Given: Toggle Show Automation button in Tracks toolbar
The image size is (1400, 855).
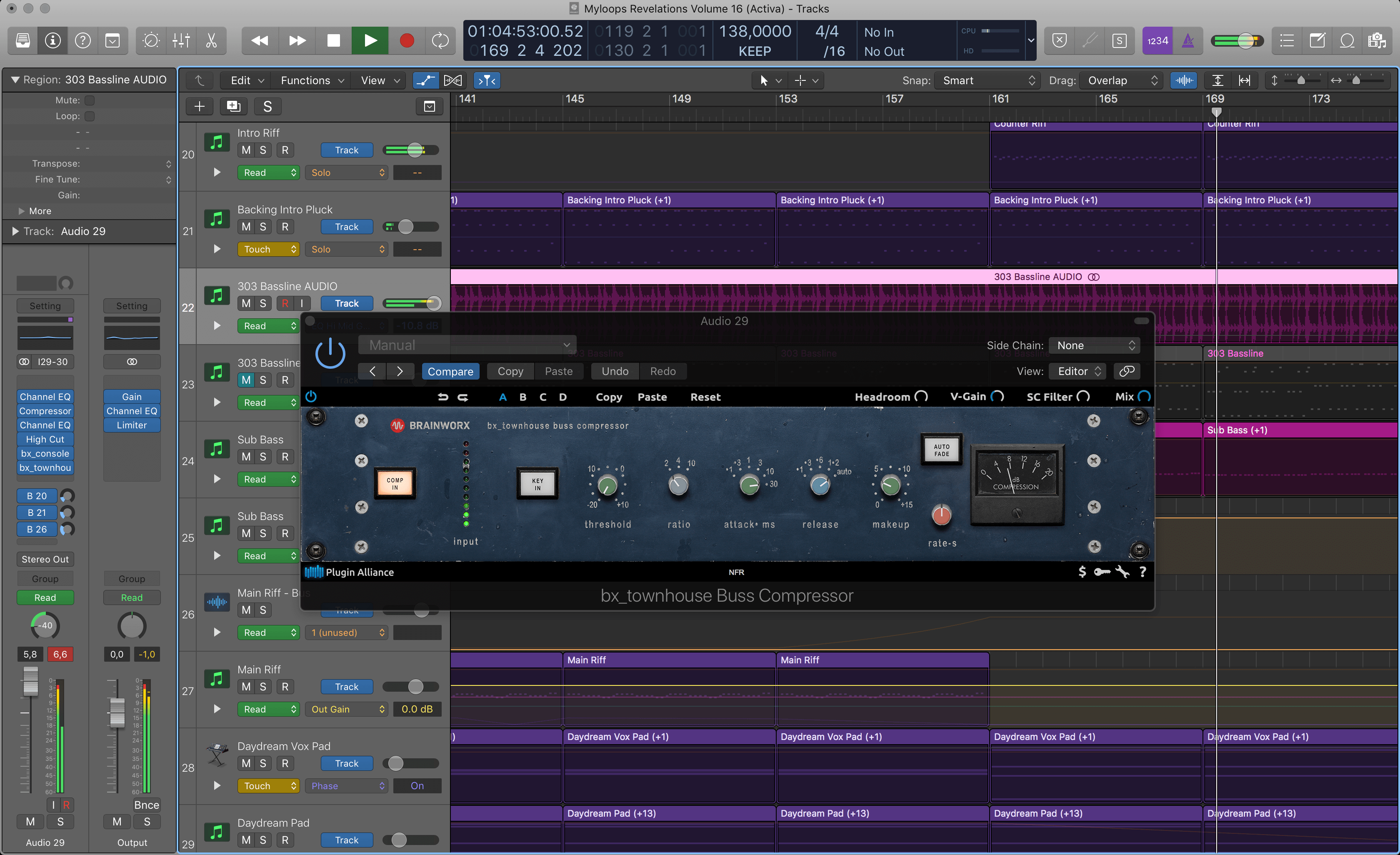Looking at the screenshot, I should [x=425, y=80].
